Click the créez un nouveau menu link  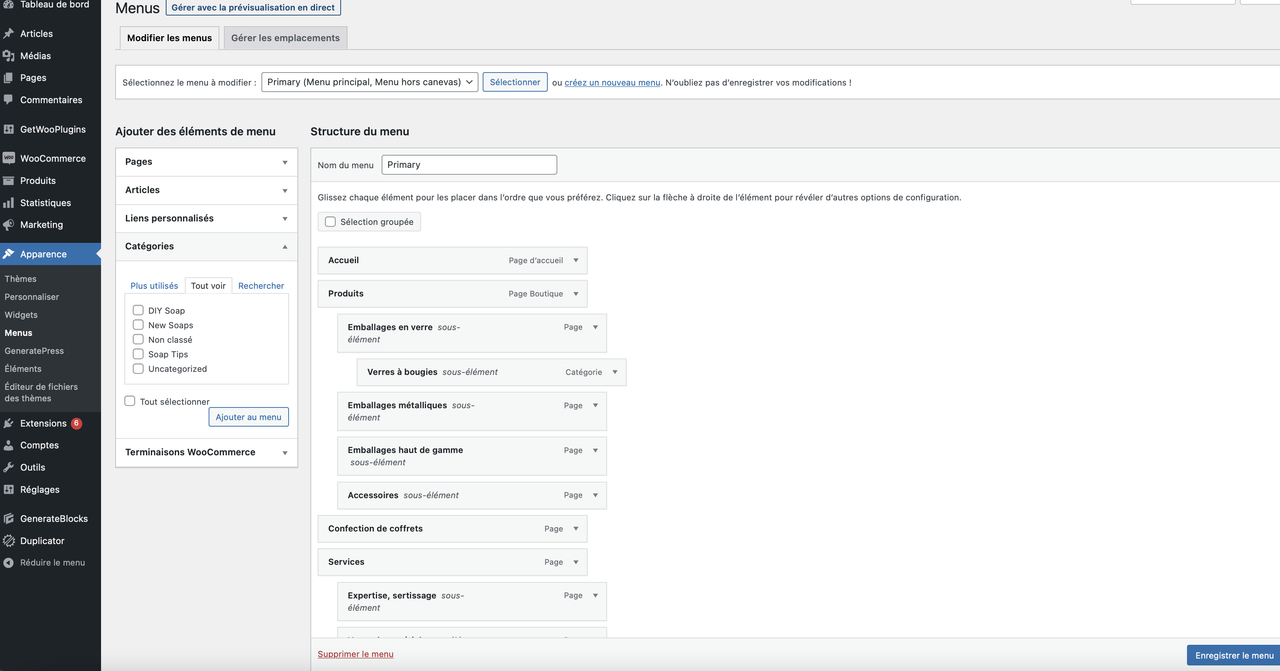coord(612,83)
